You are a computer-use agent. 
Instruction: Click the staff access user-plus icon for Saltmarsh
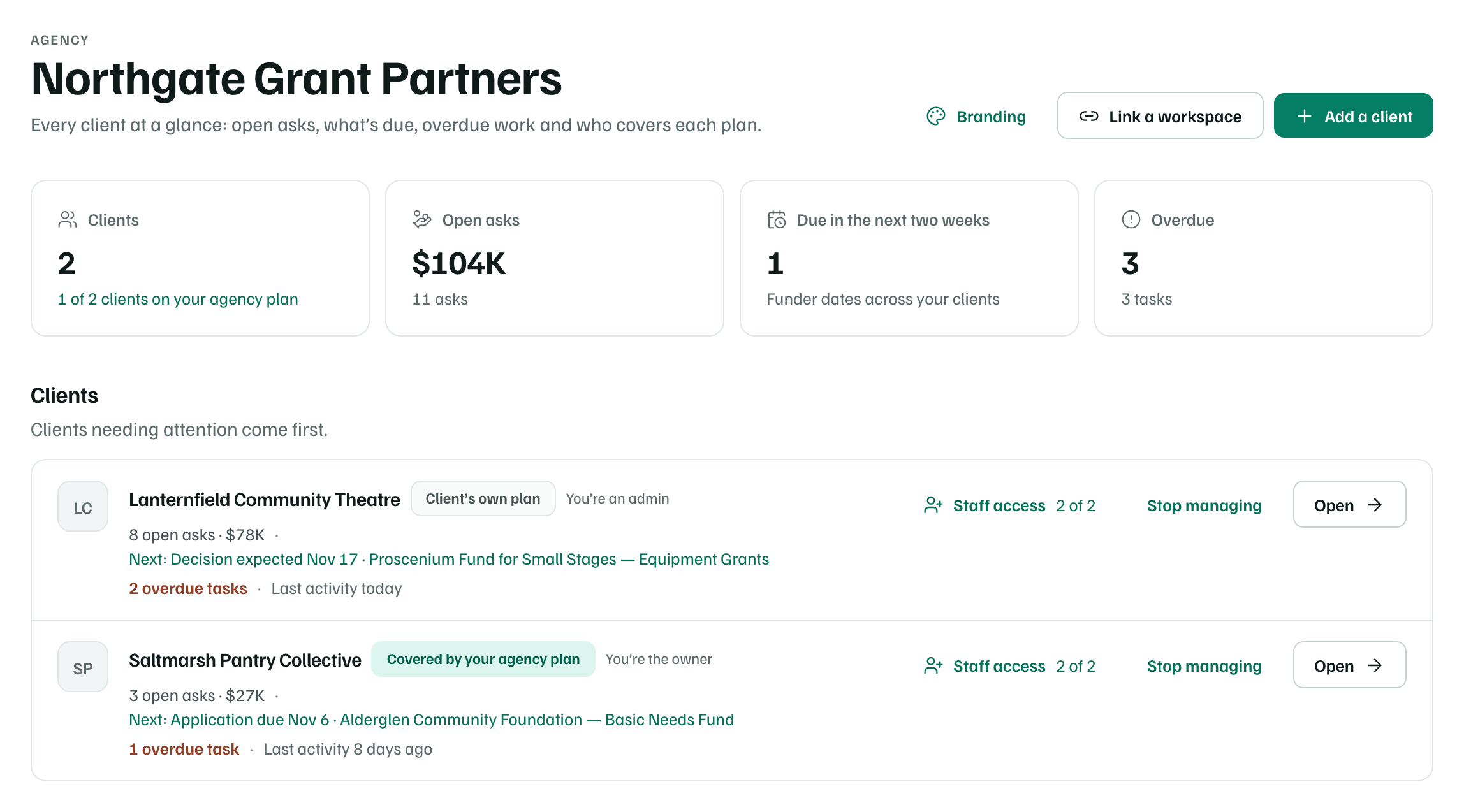(x=933, y=666)
